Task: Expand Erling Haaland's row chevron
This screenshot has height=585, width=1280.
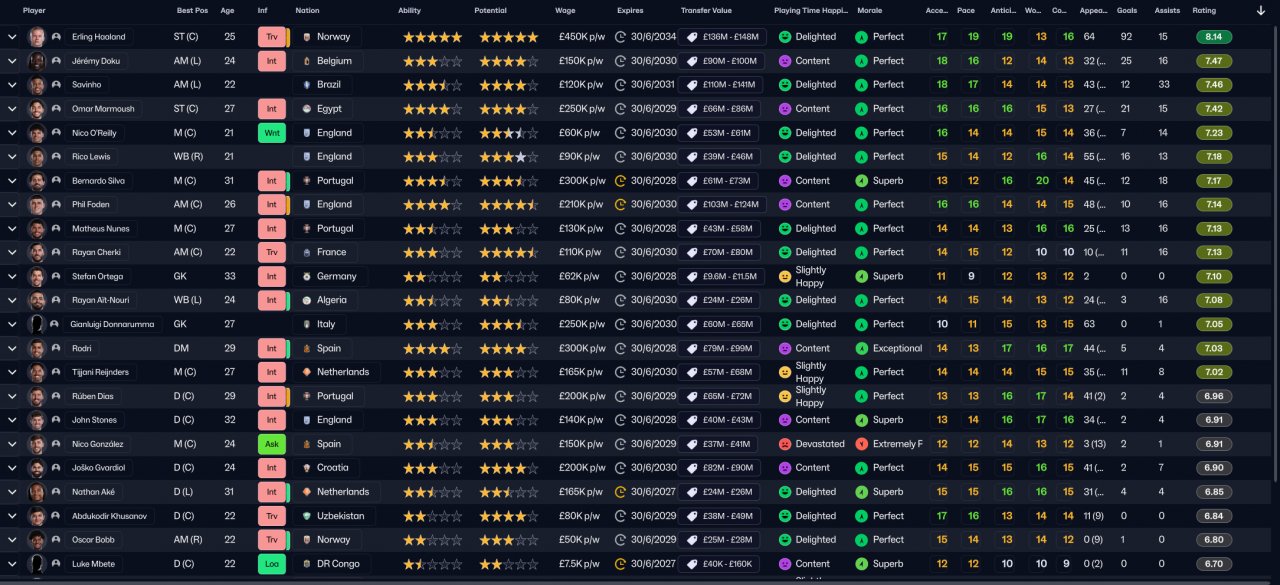Action: pyautogui.click(x=12, y=37)
